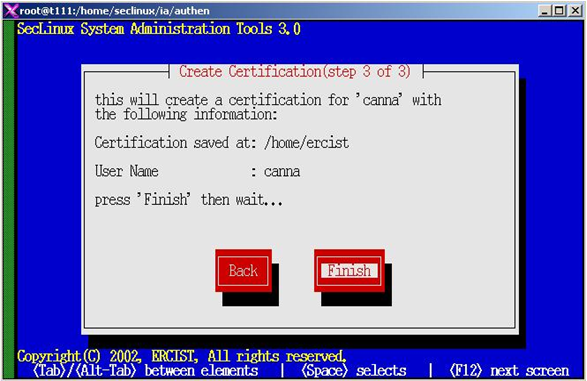
Task: Click the "press 'Finish' then wait..." text
Action: click(188, 199)
